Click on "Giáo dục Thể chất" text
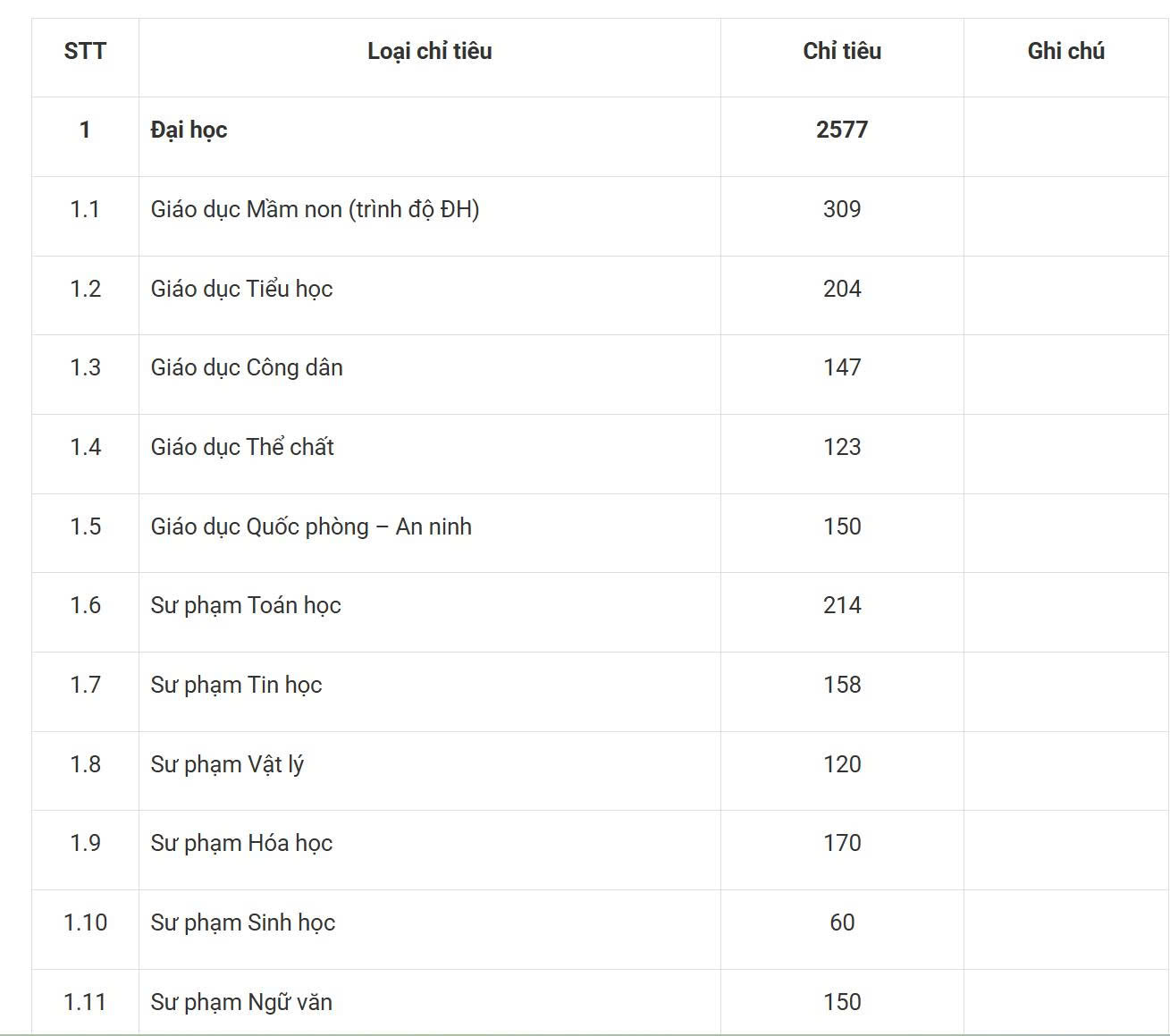The image size is (1170, 1036). (242, 447)
